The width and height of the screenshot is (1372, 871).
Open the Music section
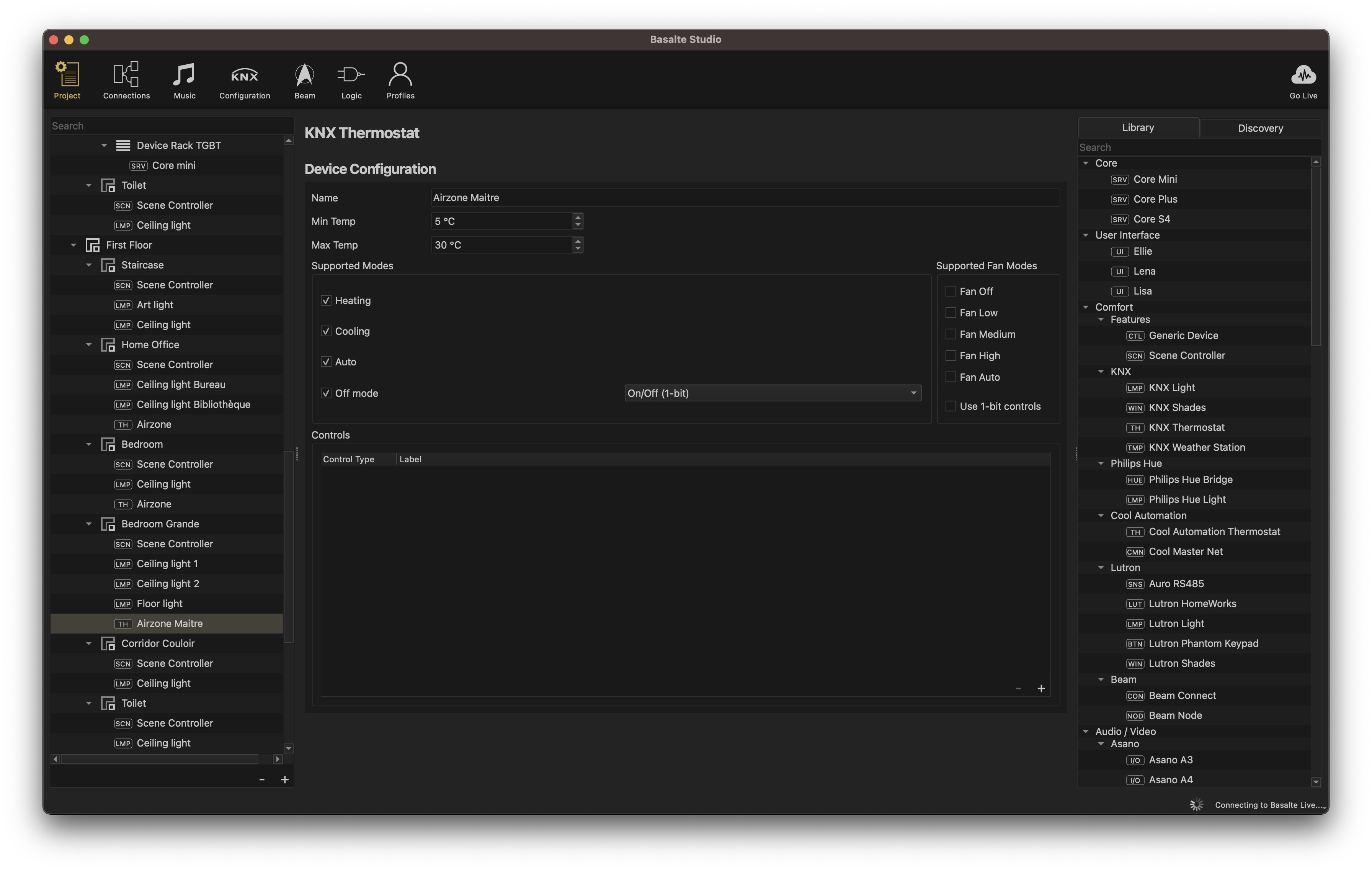tap(184, 80)
